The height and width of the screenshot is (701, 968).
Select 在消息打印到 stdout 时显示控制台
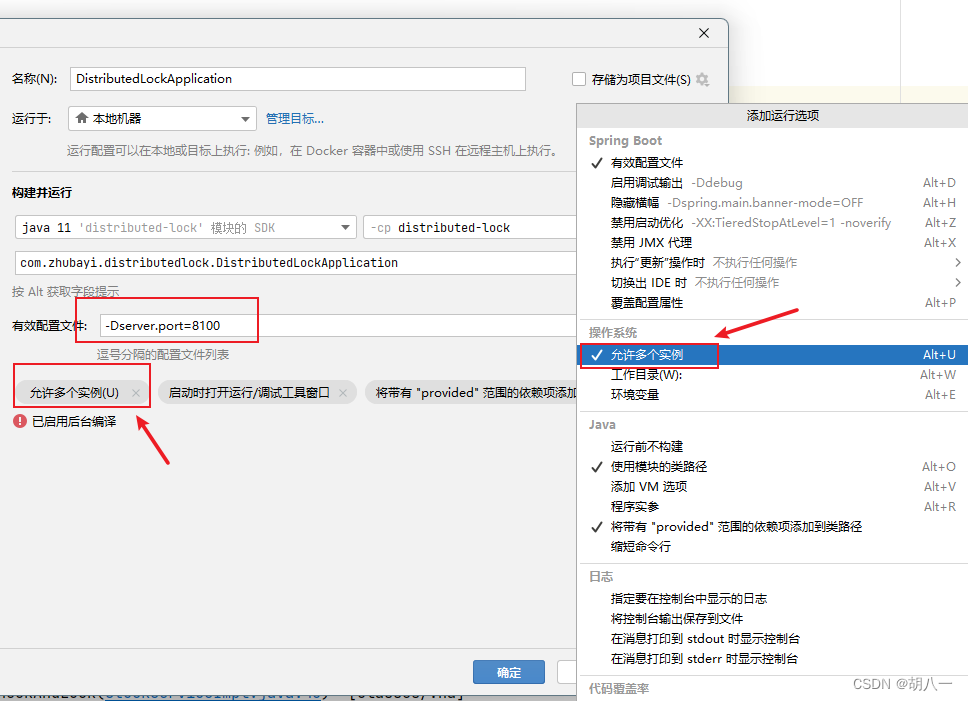(x=773, y=639)
